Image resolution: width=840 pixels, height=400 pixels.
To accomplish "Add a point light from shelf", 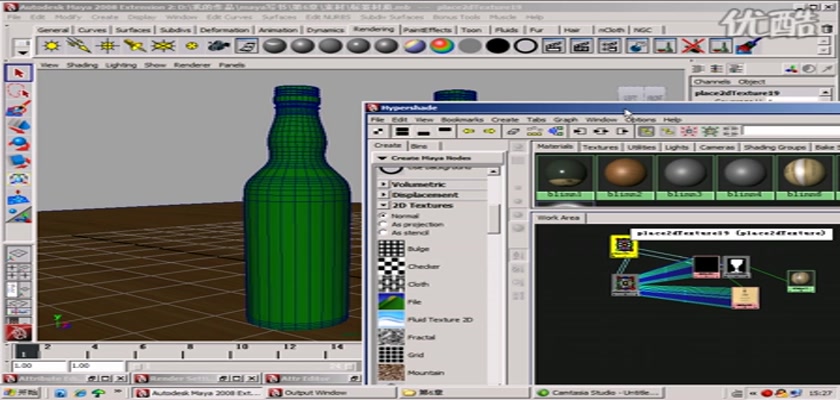I will [107, 46].
